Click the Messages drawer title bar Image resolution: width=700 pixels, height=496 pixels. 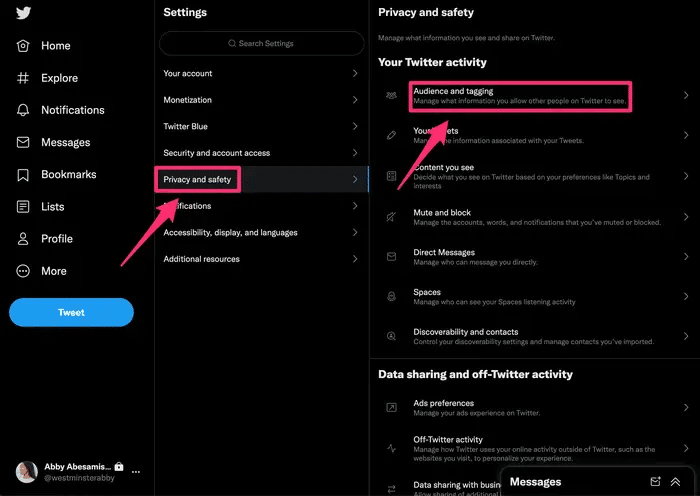pos(597,482)
